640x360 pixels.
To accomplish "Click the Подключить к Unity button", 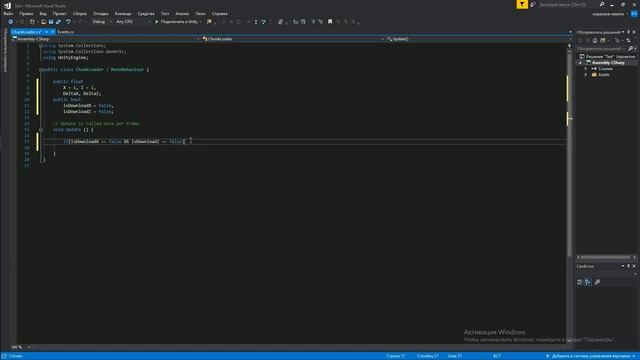I will click(x=176, y=22).
